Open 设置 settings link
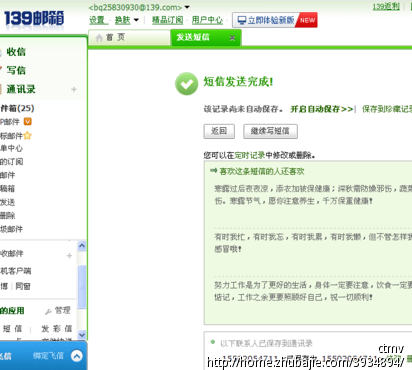This screenshot has height=370, width=412. point(97,20)
